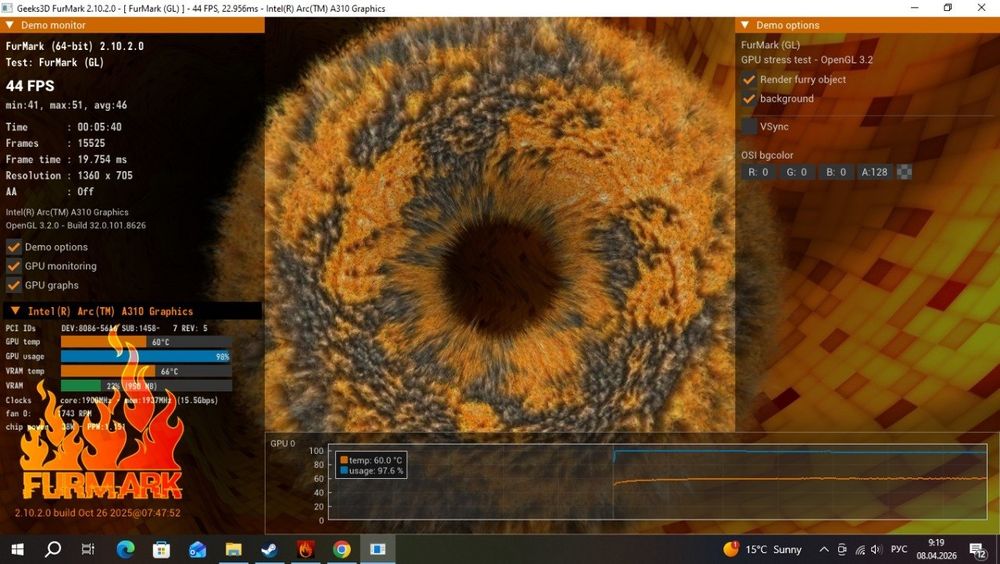Viewport: 1000px width, 564px height.
Task: Click the GPU 0 temperature usage graph
Action: coord(657,482)
